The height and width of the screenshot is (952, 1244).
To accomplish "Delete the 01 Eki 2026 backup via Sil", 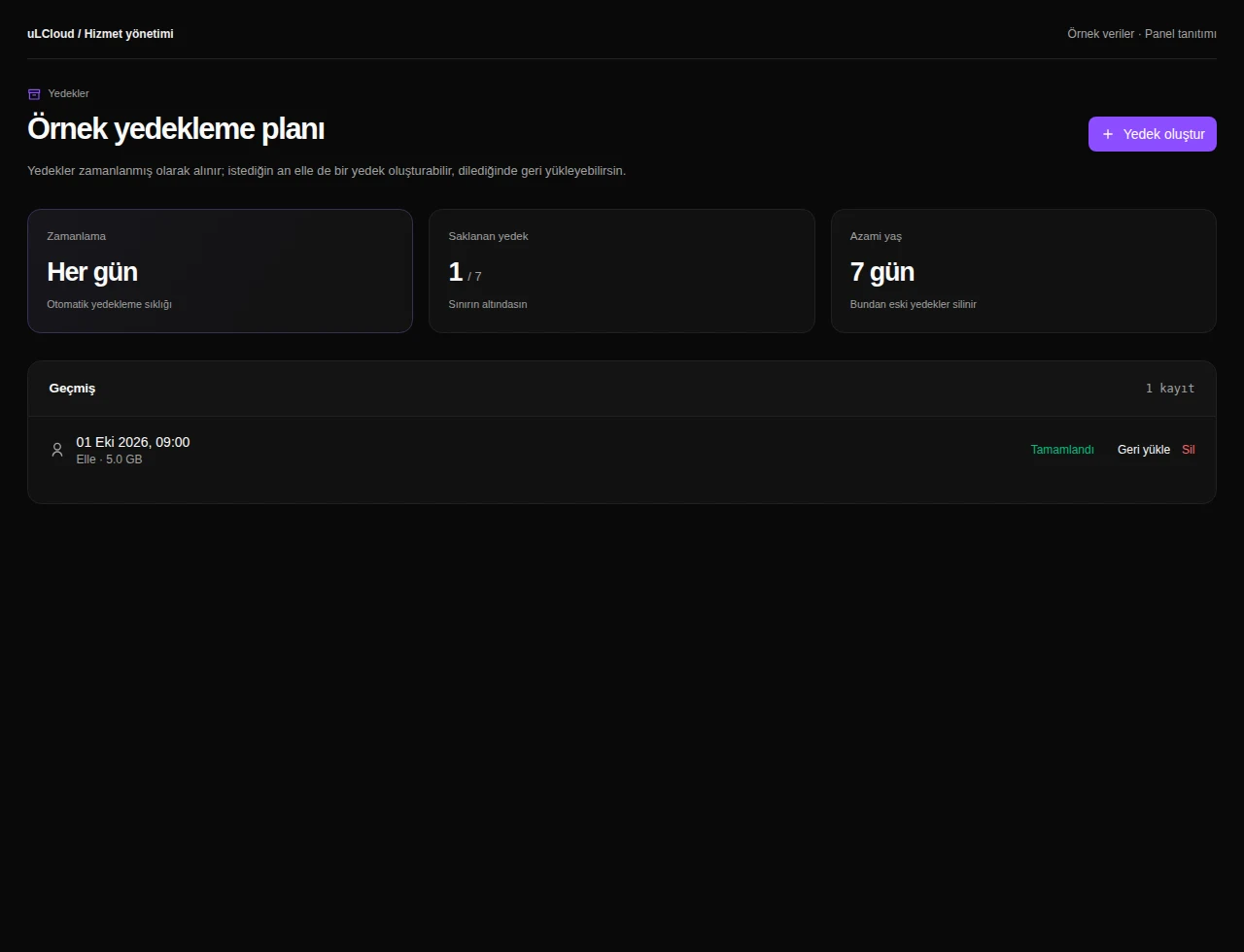I will (x=1189, y=450).
